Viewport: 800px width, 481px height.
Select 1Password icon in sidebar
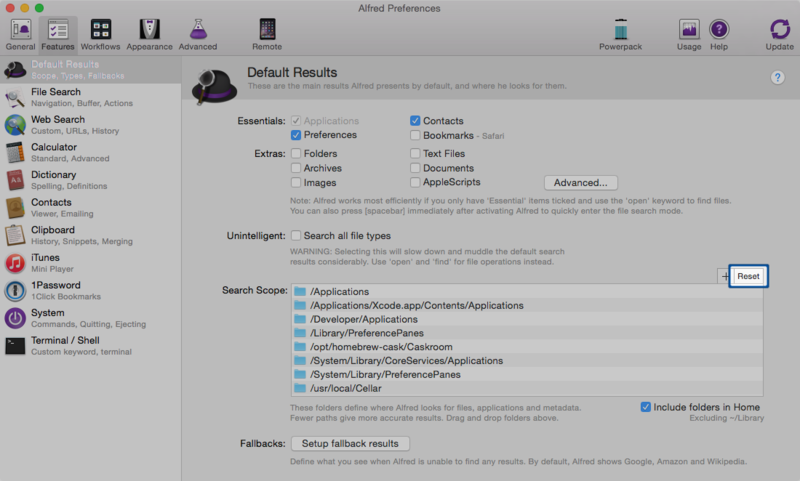(x=15, y=290)
